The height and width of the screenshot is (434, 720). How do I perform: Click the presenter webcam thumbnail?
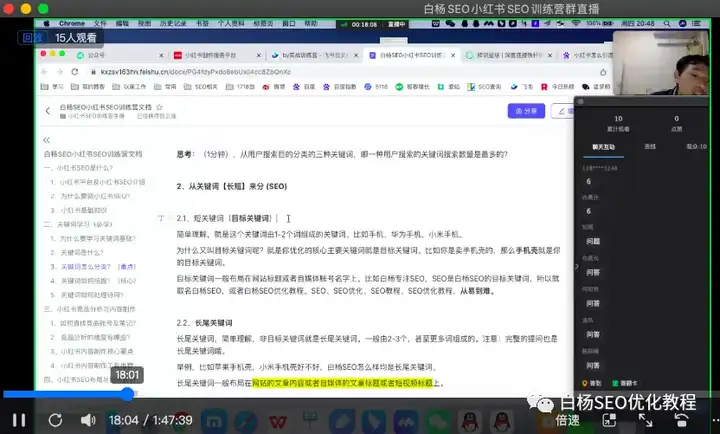pyautogui.click(x=660, y=63)
